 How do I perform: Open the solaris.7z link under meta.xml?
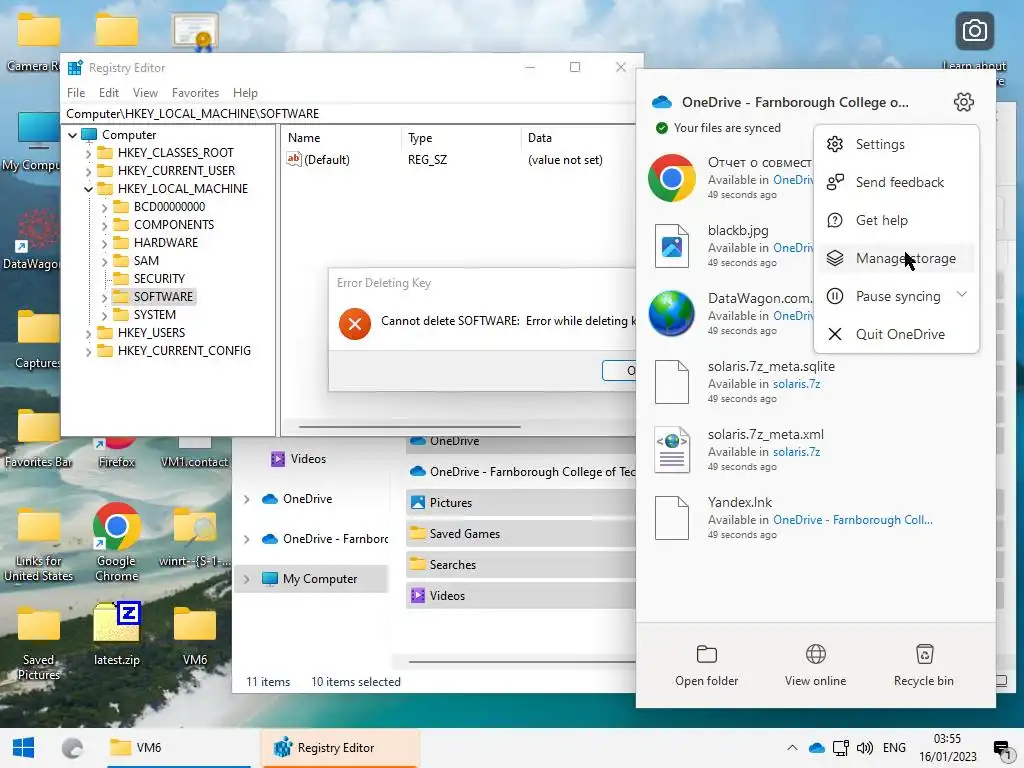[x=796, y=452]
